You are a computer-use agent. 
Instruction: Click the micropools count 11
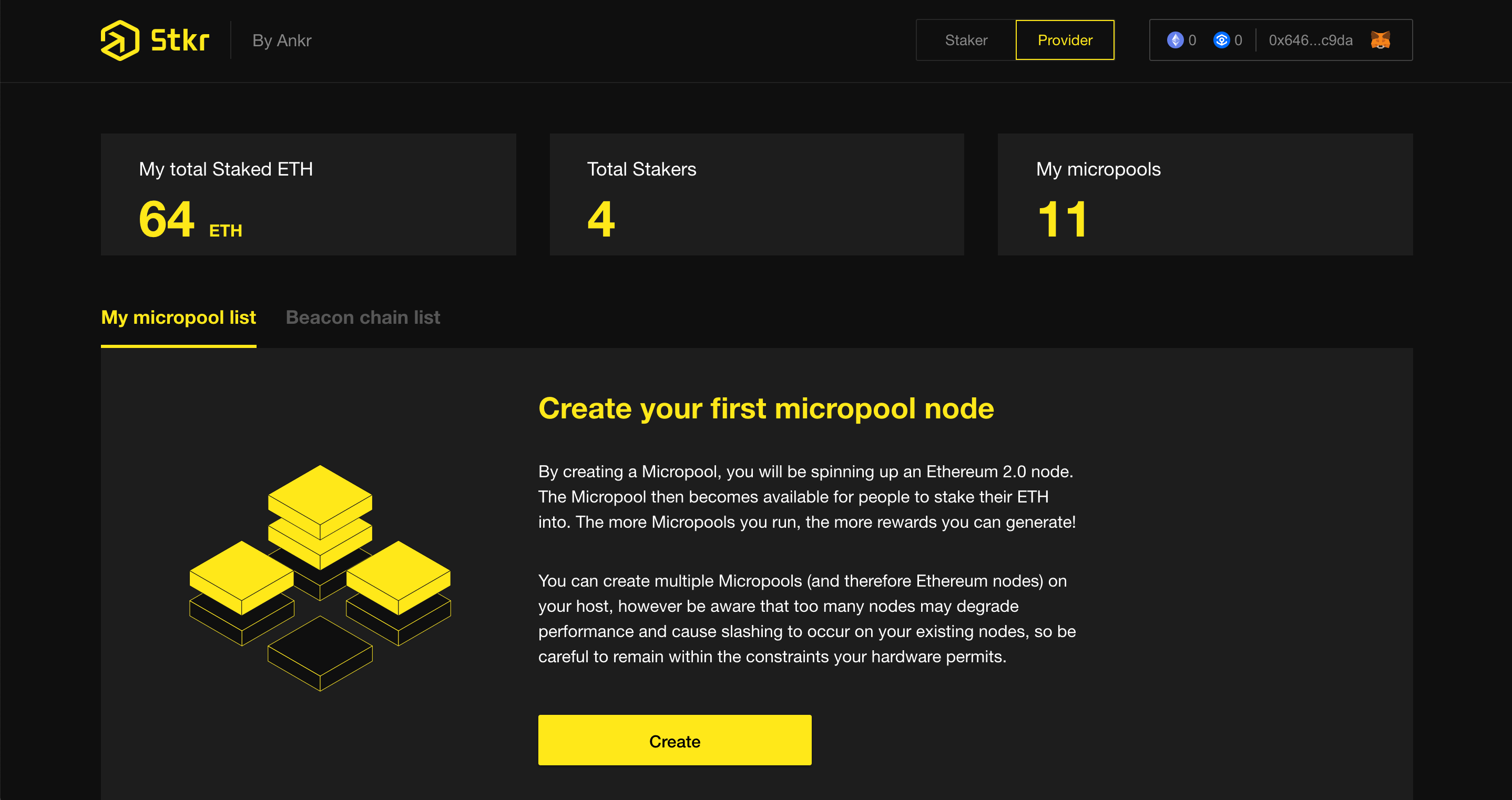[1063, 220]
